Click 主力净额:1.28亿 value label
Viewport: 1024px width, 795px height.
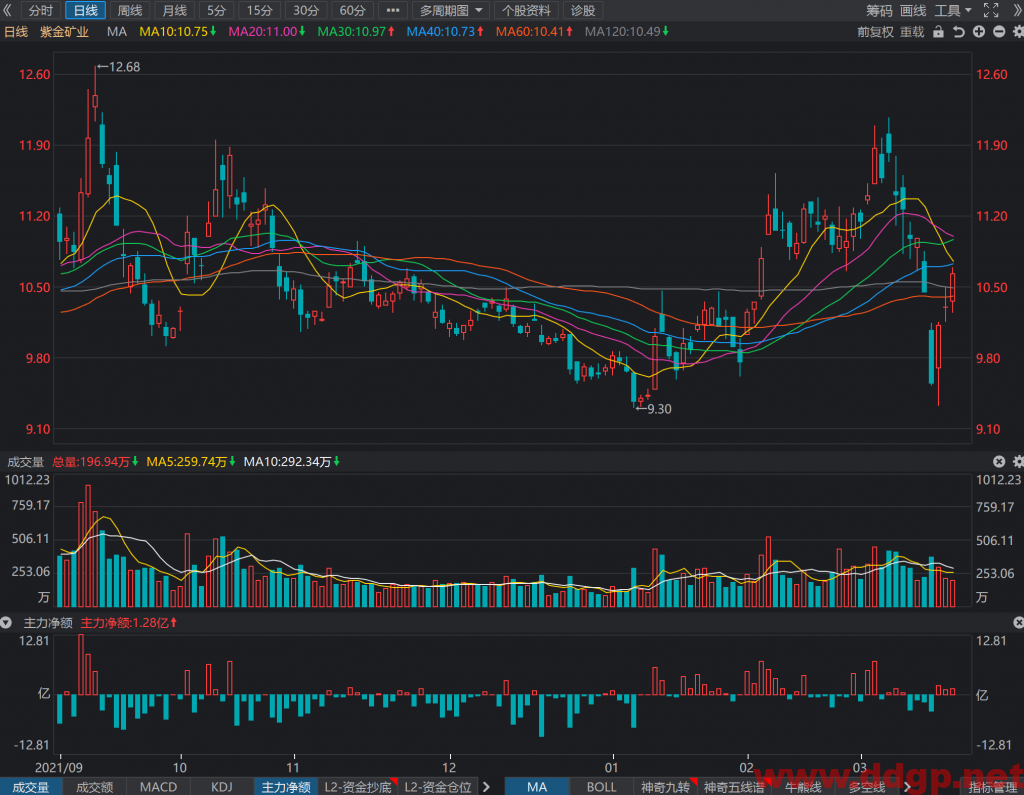tap(129, 623)
